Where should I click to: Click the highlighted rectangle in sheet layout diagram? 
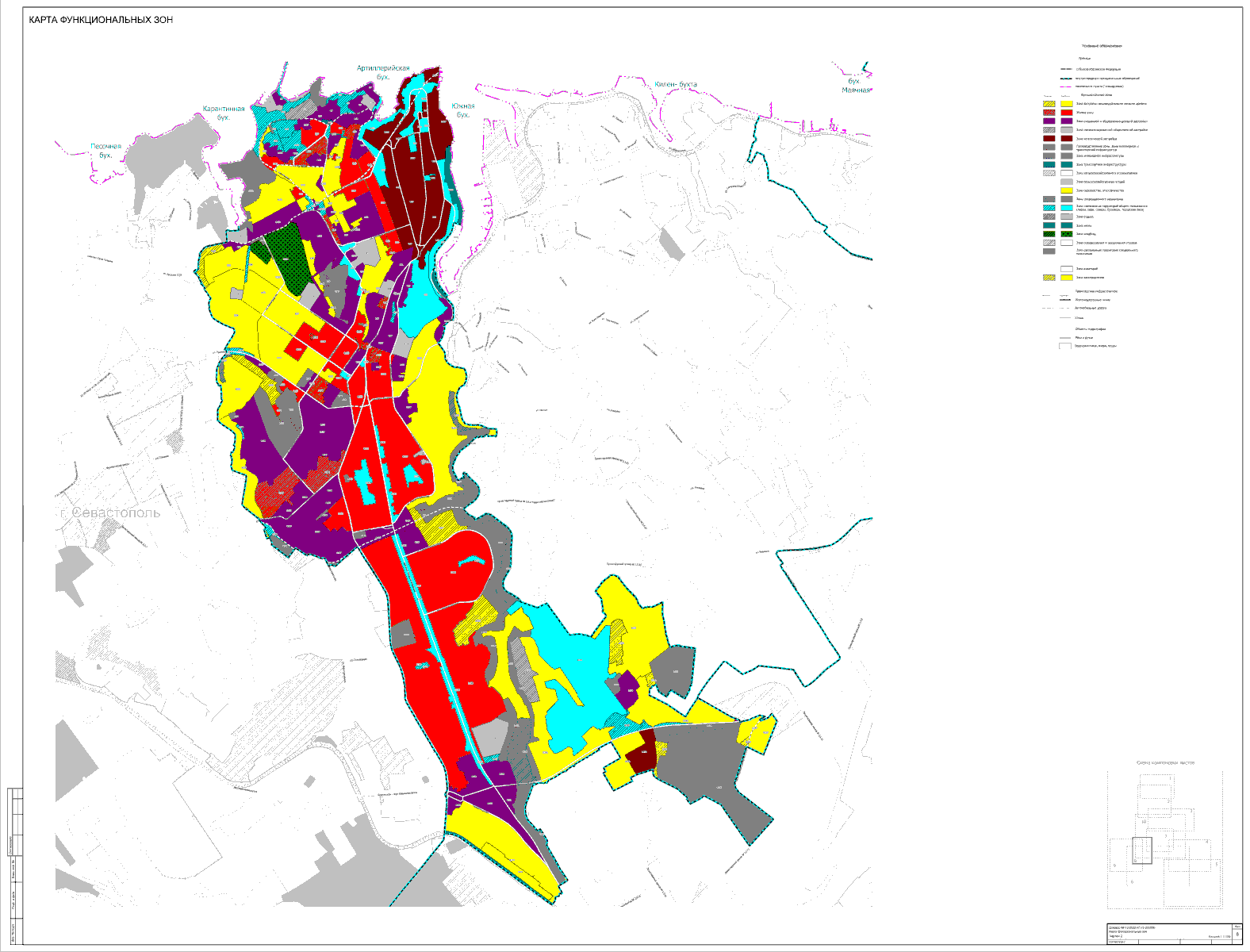(x=1141, y=849)
